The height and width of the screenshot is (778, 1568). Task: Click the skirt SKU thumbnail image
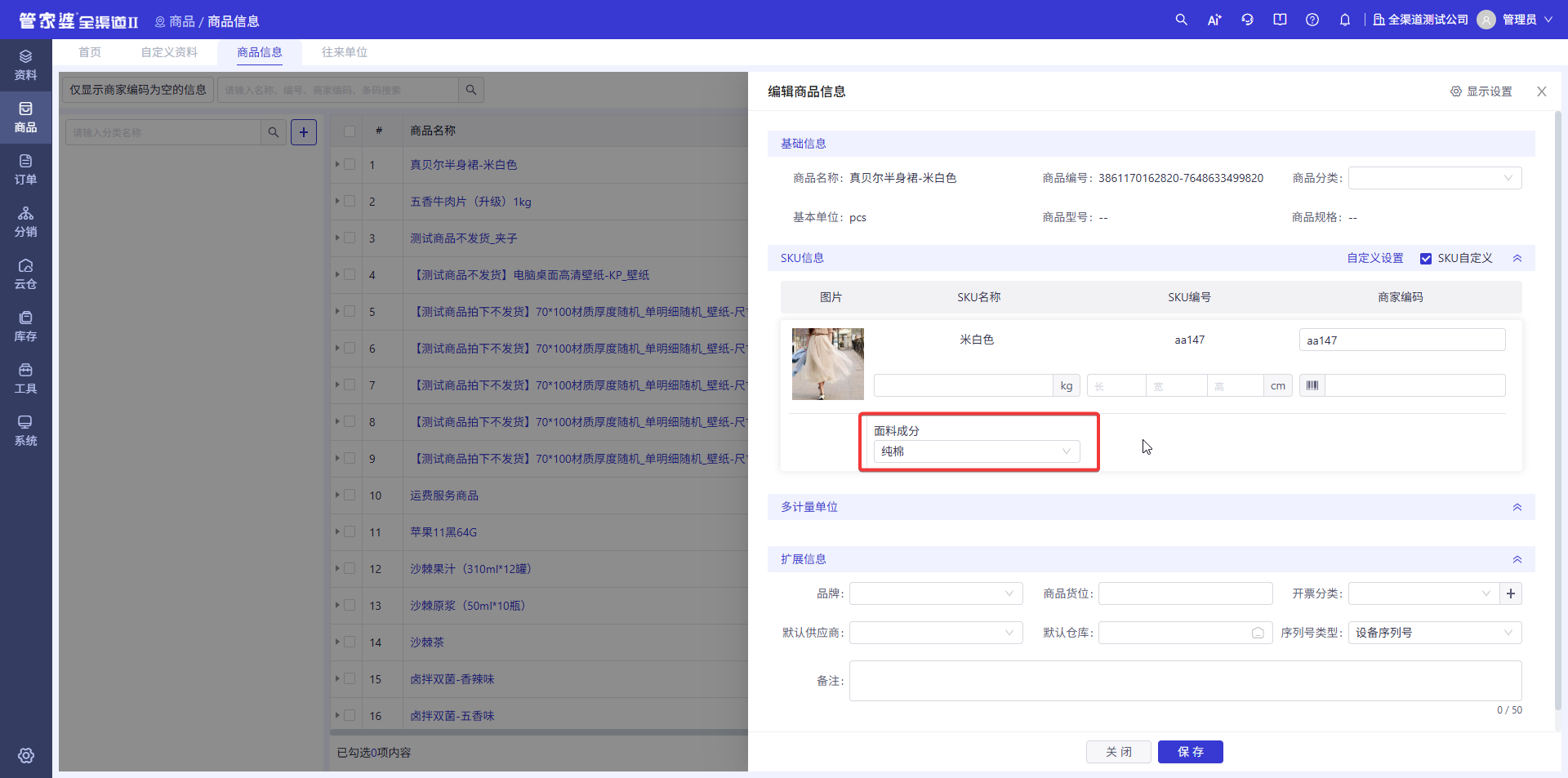(x=828, y=364)
